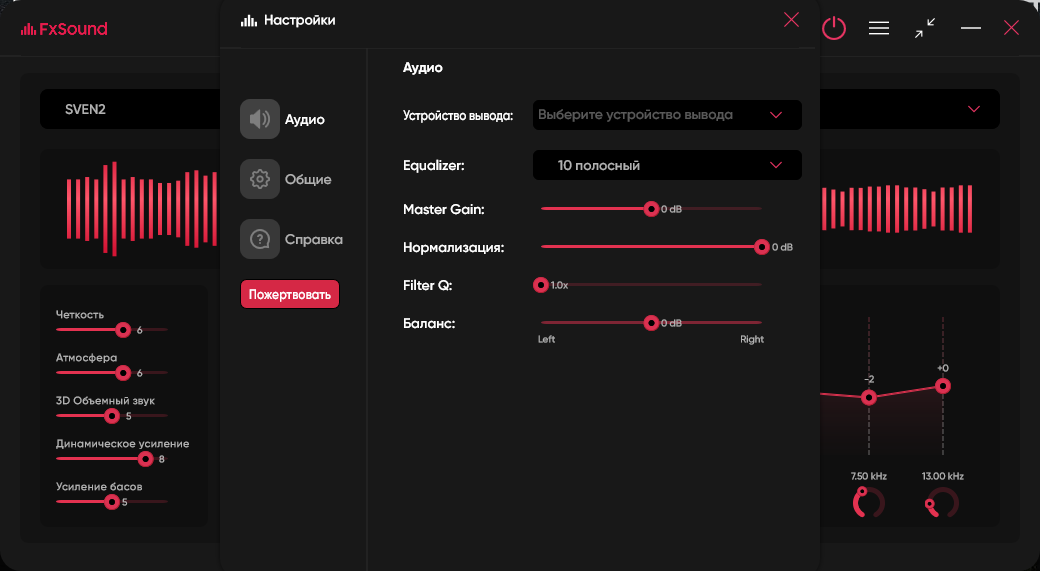Close the Настройки settings dialog
The image size is (1040, 571).
791,20
